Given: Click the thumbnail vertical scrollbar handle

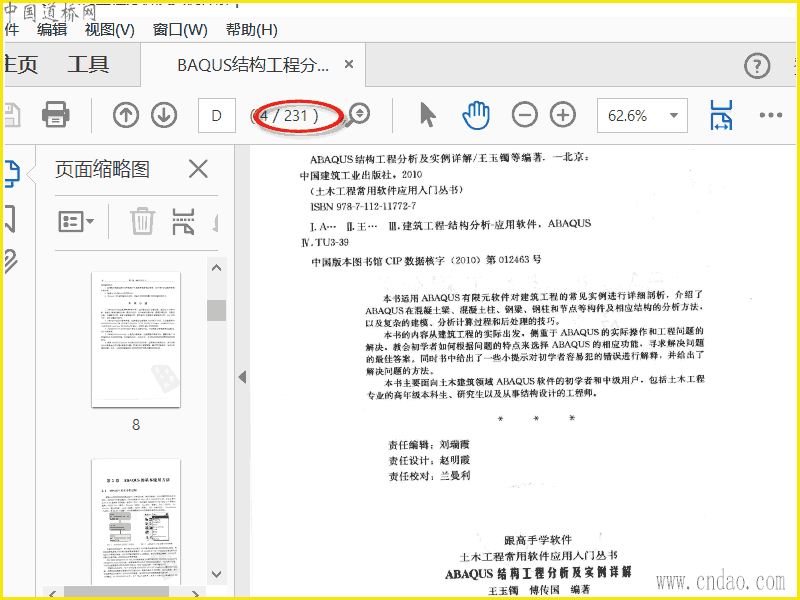Looking at the screenshot, I should 216,310.
